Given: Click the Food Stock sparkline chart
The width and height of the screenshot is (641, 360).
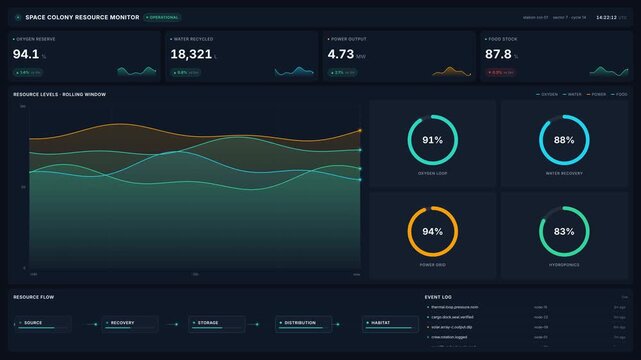Looking at the screenshot, I should (609, 71).
